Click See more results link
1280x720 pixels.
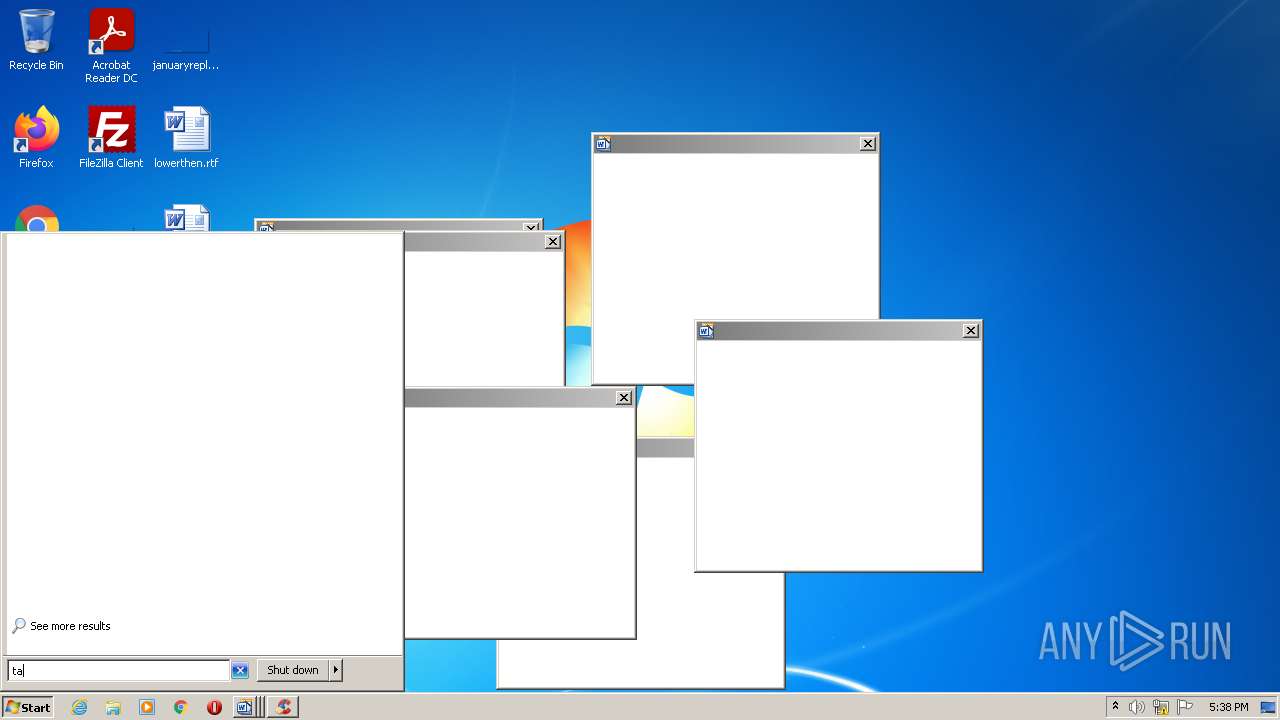[x=70, y=626]
